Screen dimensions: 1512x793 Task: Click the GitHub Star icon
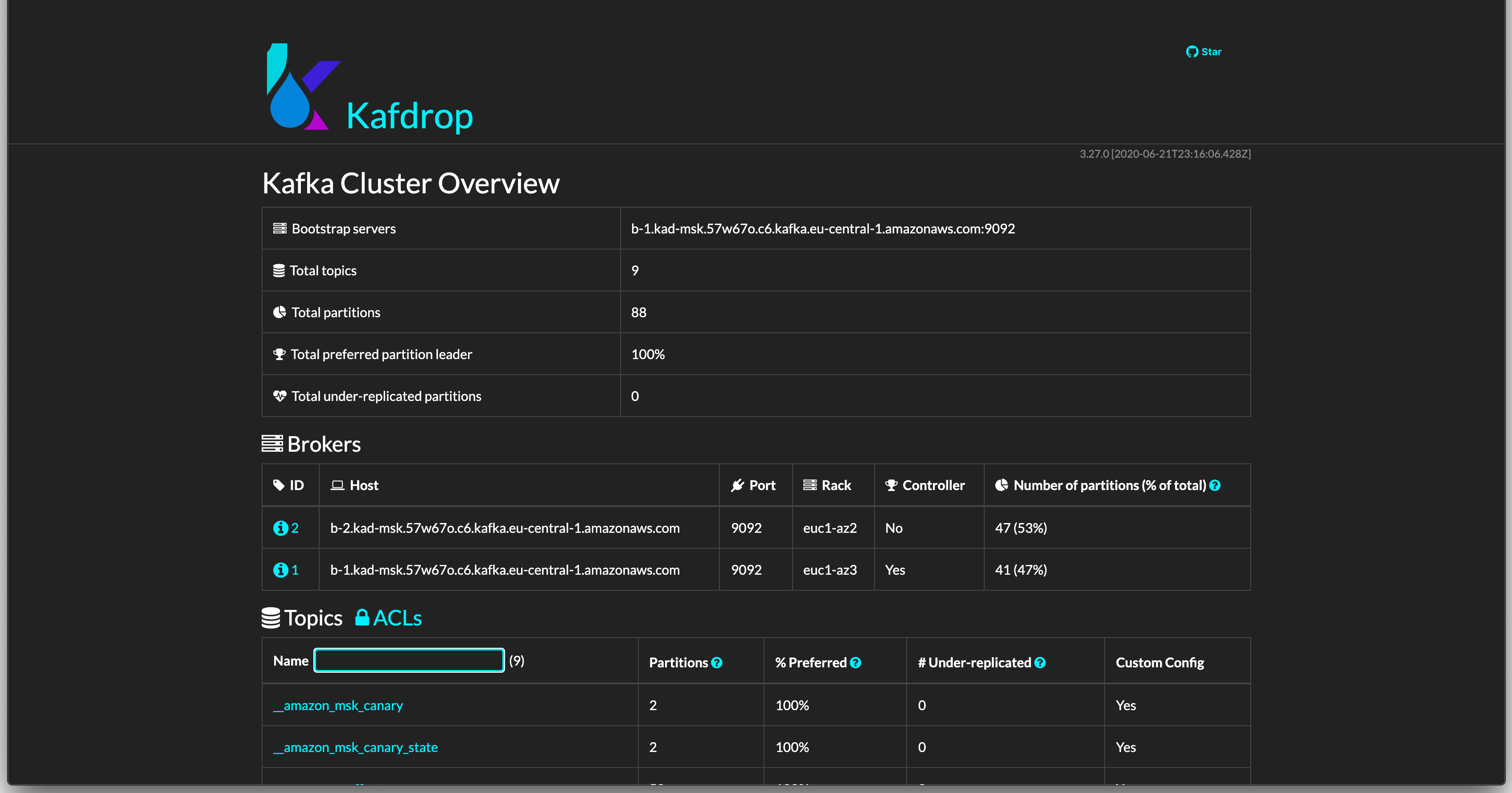[x=1192, y=52]
